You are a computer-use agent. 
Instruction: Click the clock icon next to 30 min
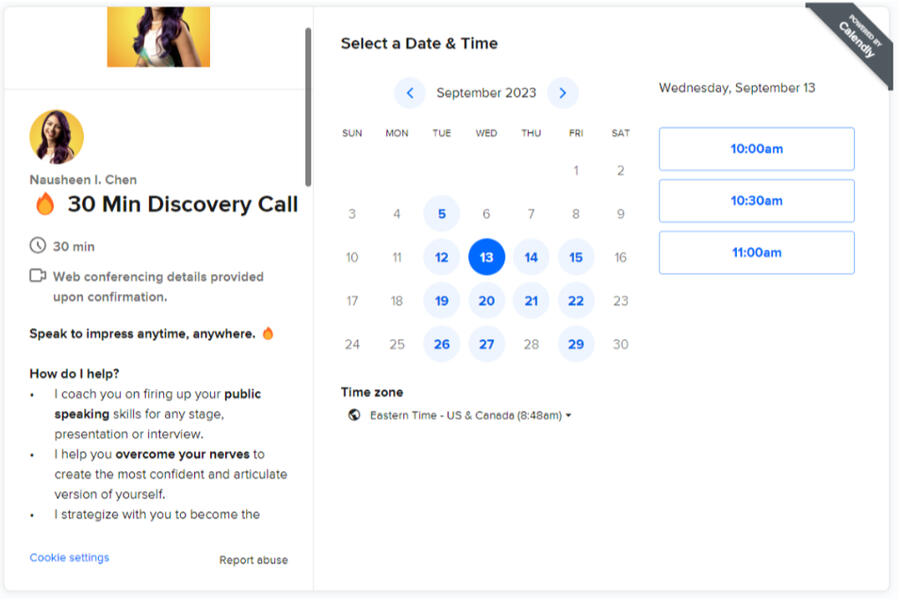click(38, 246)
